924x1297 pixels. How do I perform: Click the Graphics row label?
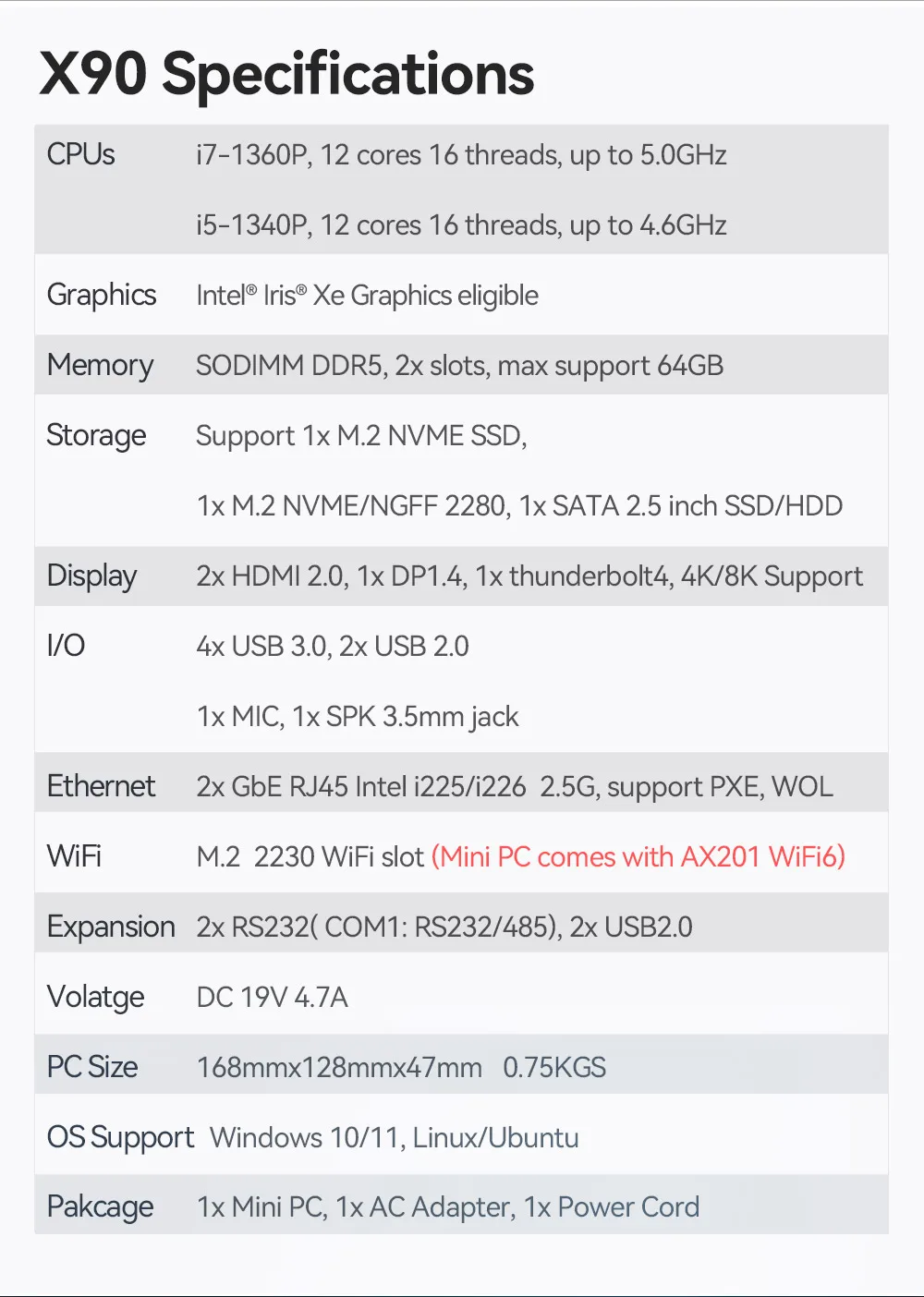pyautogui.click(x=102, y=295)
